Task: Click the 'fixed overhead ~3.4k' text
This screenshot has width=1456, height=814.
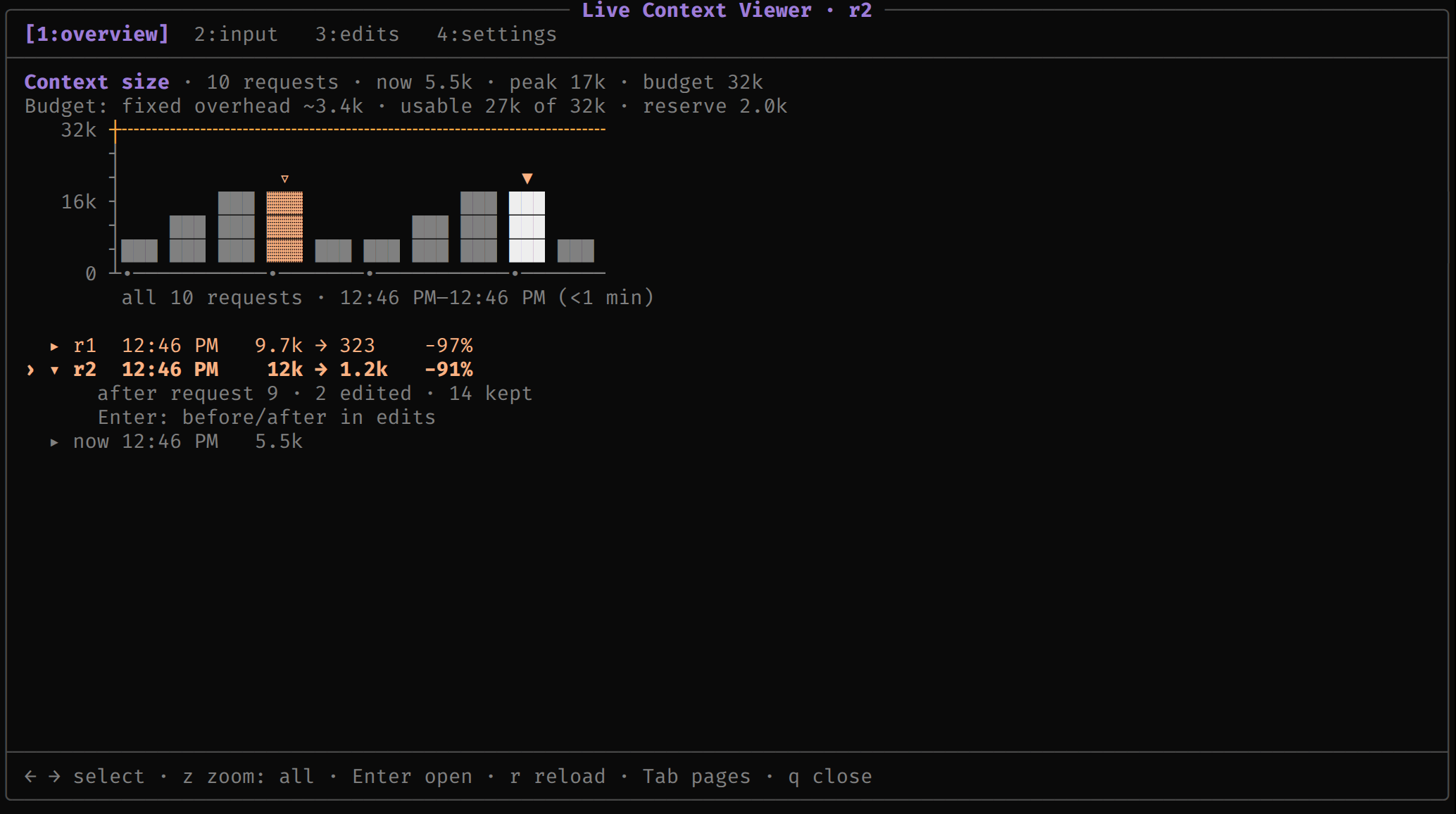Action: click(x=242, y=106)
